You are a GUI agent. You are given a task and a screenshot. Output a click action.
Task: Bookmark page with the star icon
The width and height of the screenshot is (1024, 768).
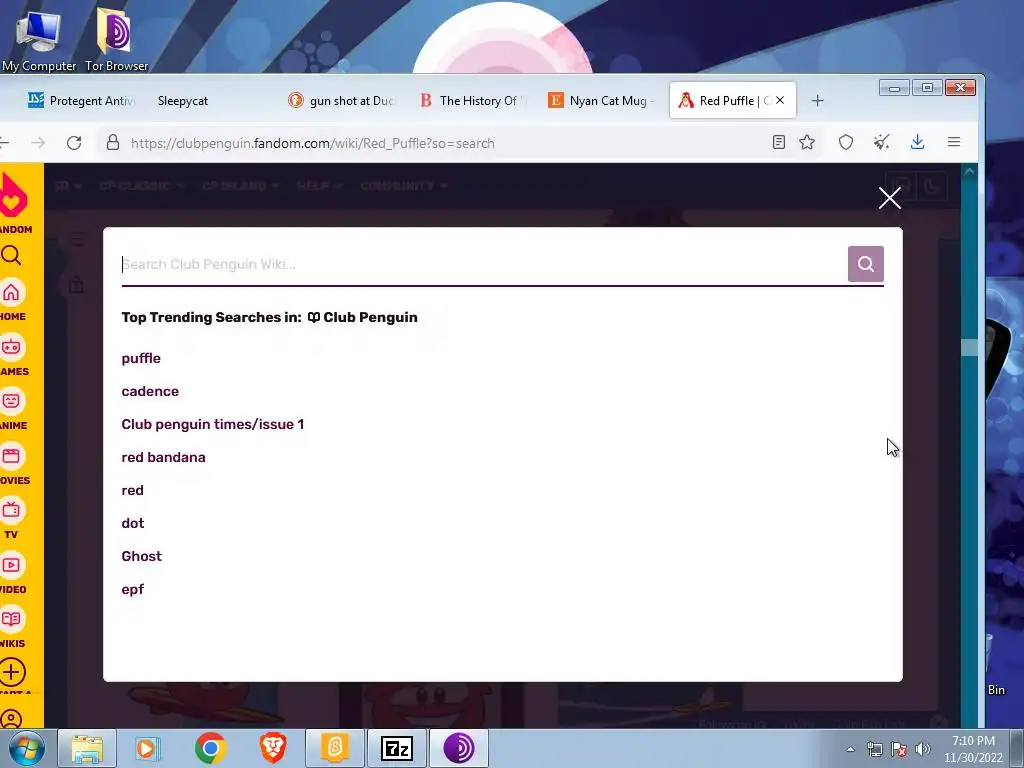pyautogui.click(x=807, y=142)
